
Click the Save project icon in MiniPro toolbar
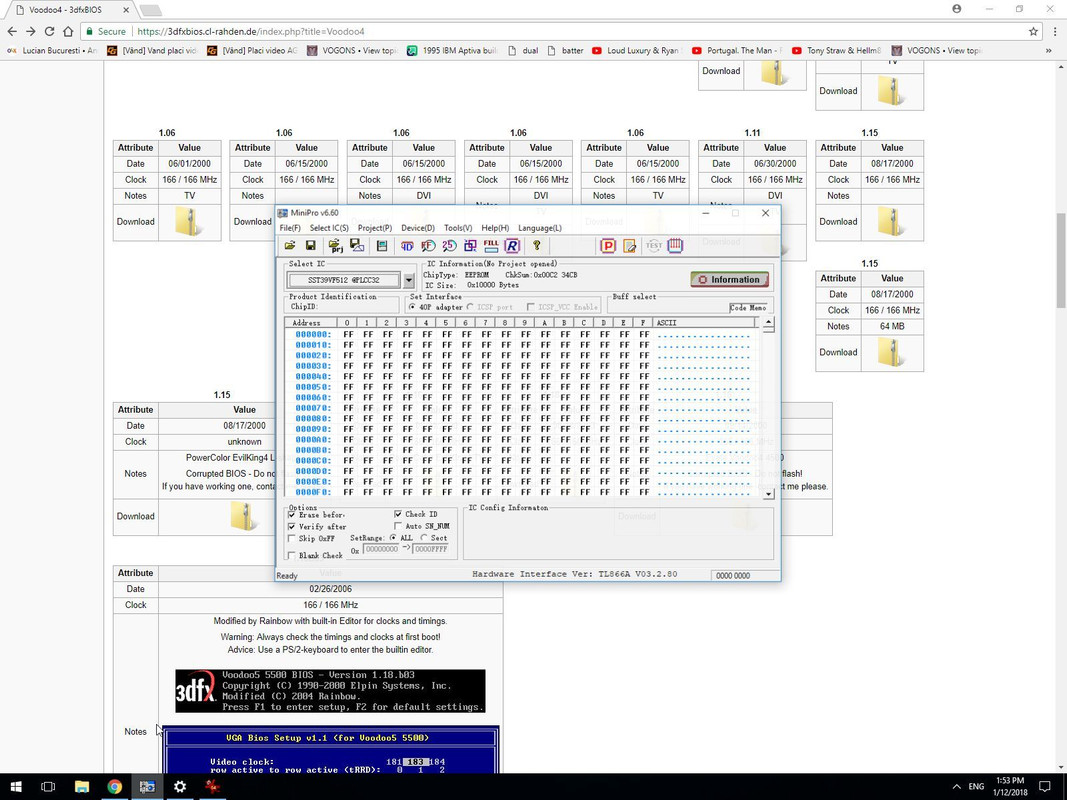(357, 246)
